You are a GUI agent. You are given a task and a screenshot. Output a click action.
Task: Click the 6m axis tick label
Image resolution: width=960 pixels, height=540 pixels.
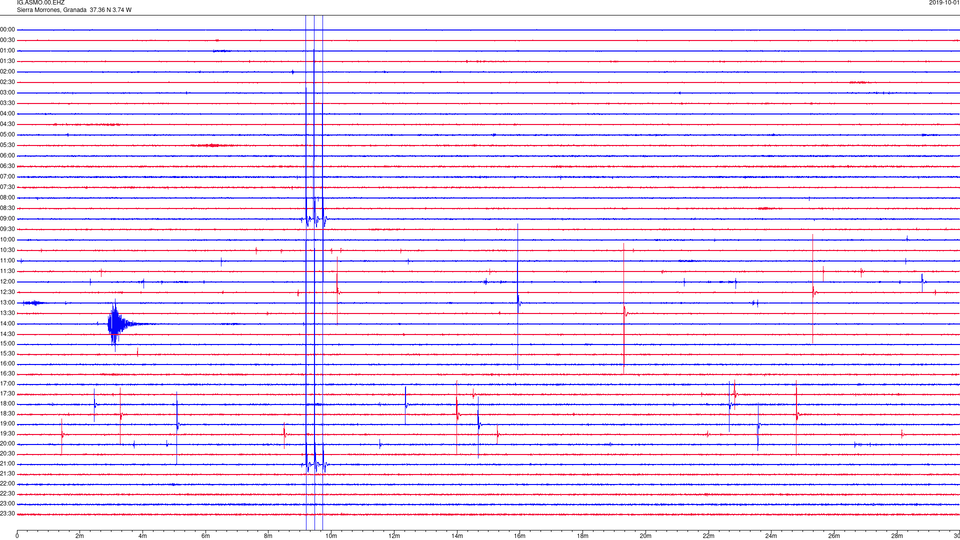pyautogui.click(x=205, y=536)
